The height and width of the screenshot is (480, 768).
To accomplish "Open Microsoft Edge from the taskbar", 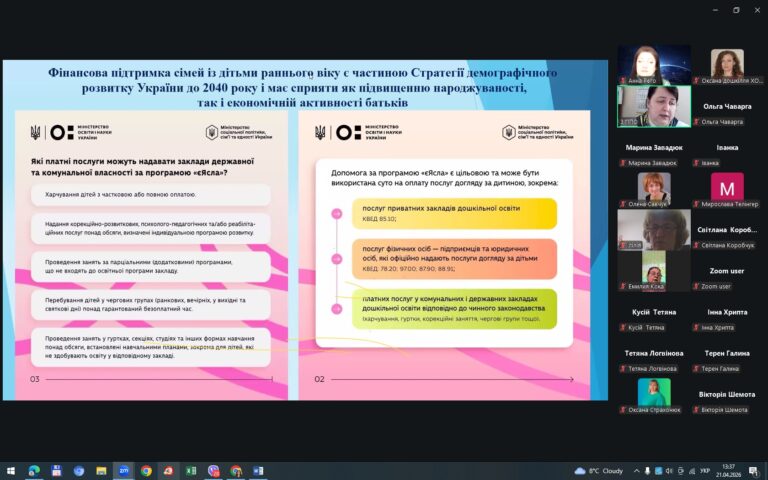I will click(34, 471).
